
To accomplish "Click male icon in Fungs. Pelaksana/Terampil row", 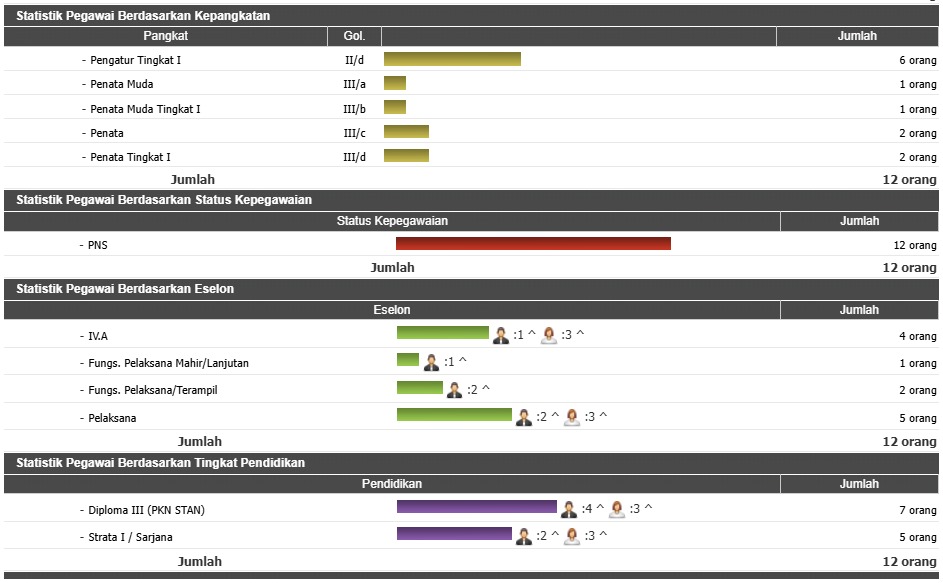I will (455, 390).
